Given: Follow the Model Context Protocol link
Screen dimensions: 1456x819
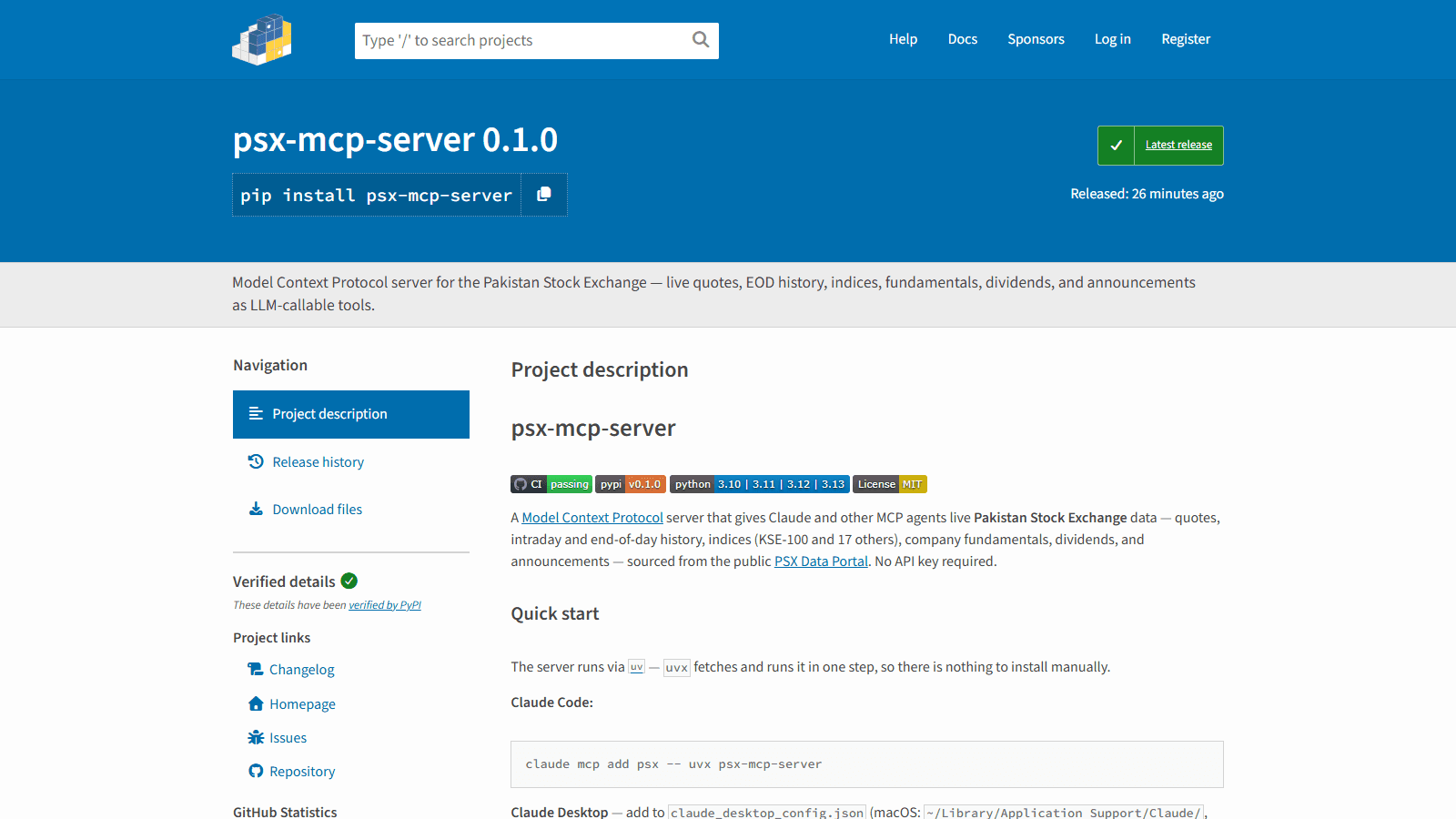Looking at the screenshot, I should [x=592, y=518].
